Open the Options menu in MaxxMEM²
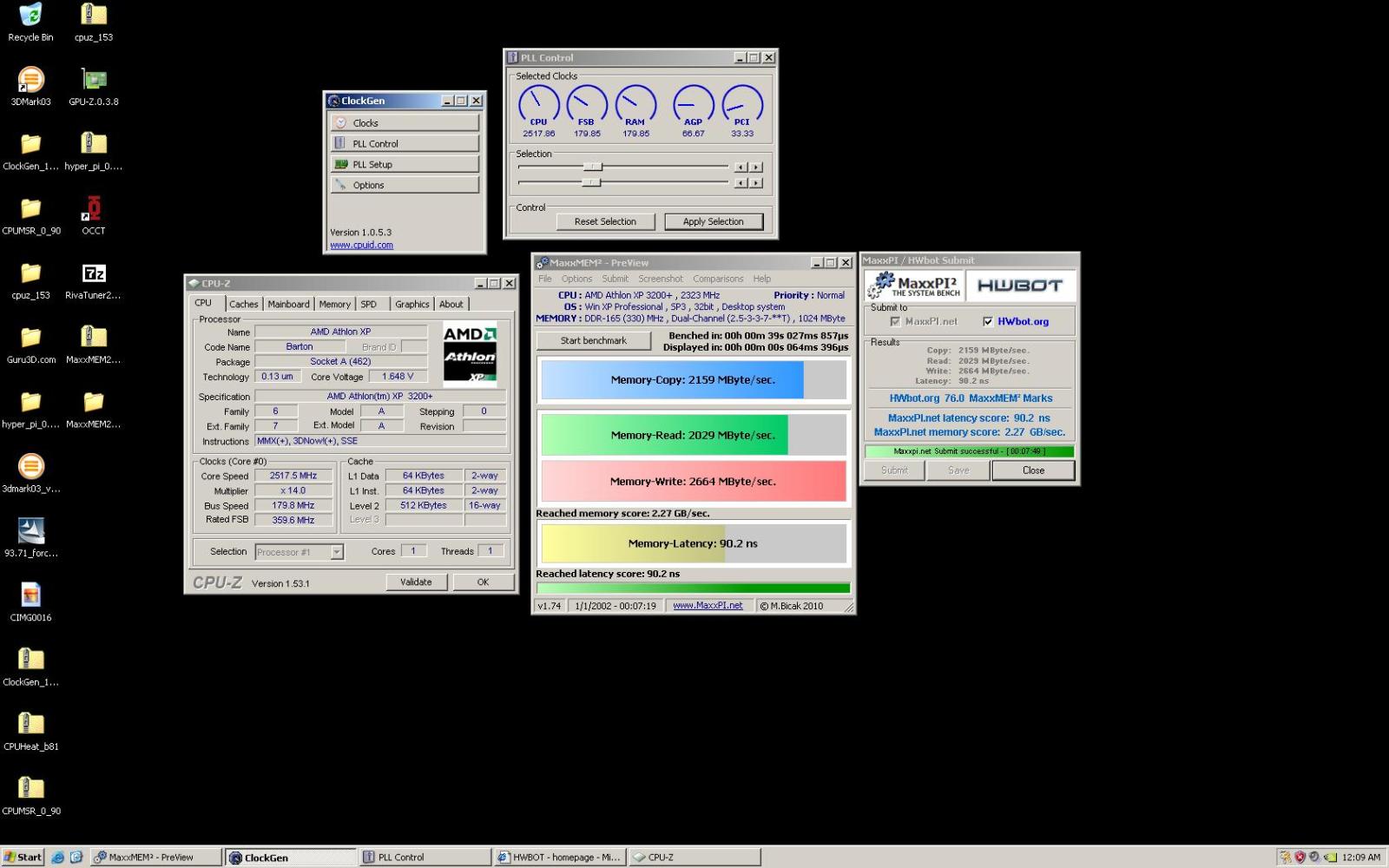The height and width of the screenshot is (868, 1389). 576,279
